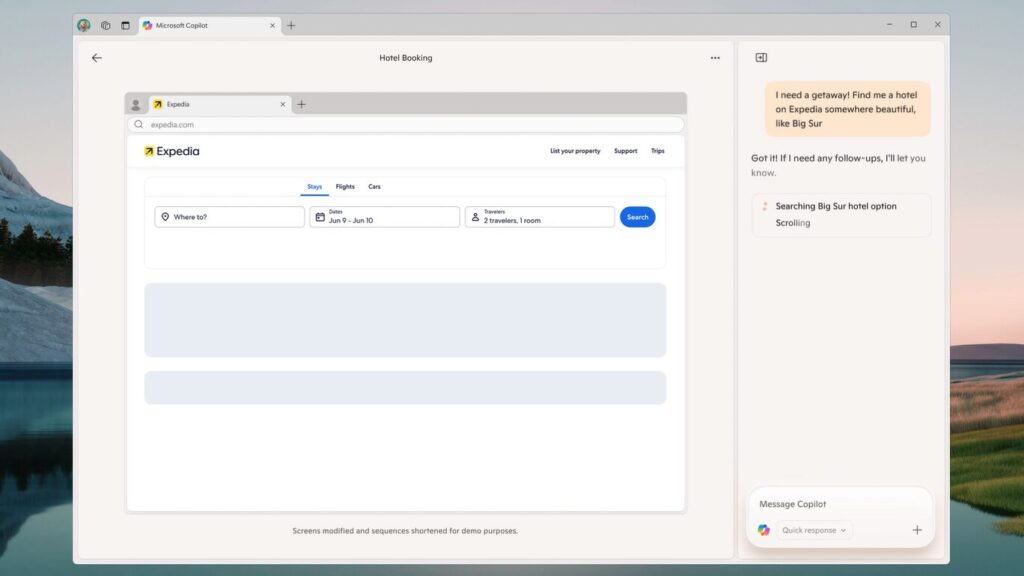The height and width of the screenshot is (576, 1024).
Task: Click the Scrolling status text
Action: click(x=793, y=223)
